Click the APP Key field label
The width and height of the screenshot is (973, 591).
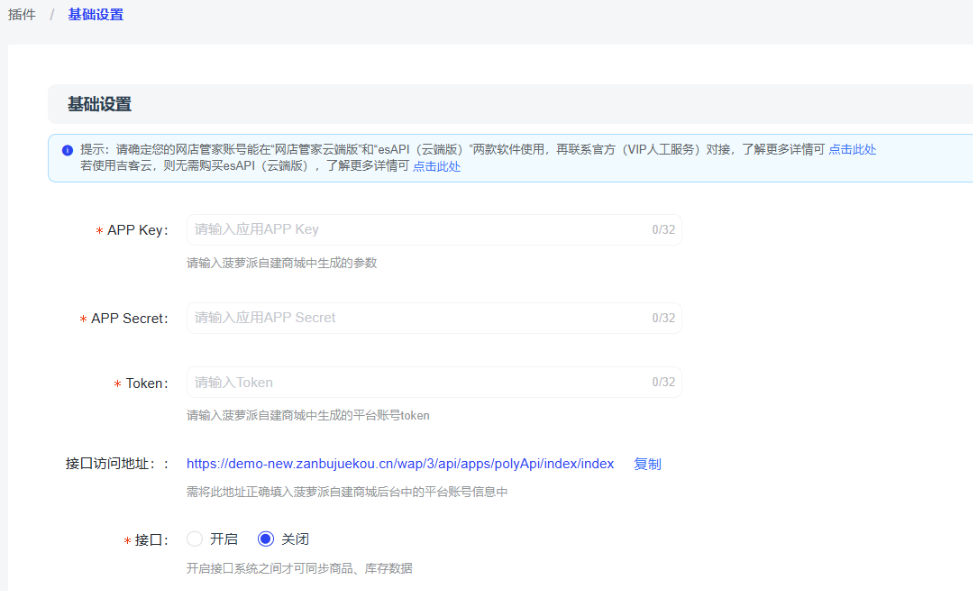(137, 231)
